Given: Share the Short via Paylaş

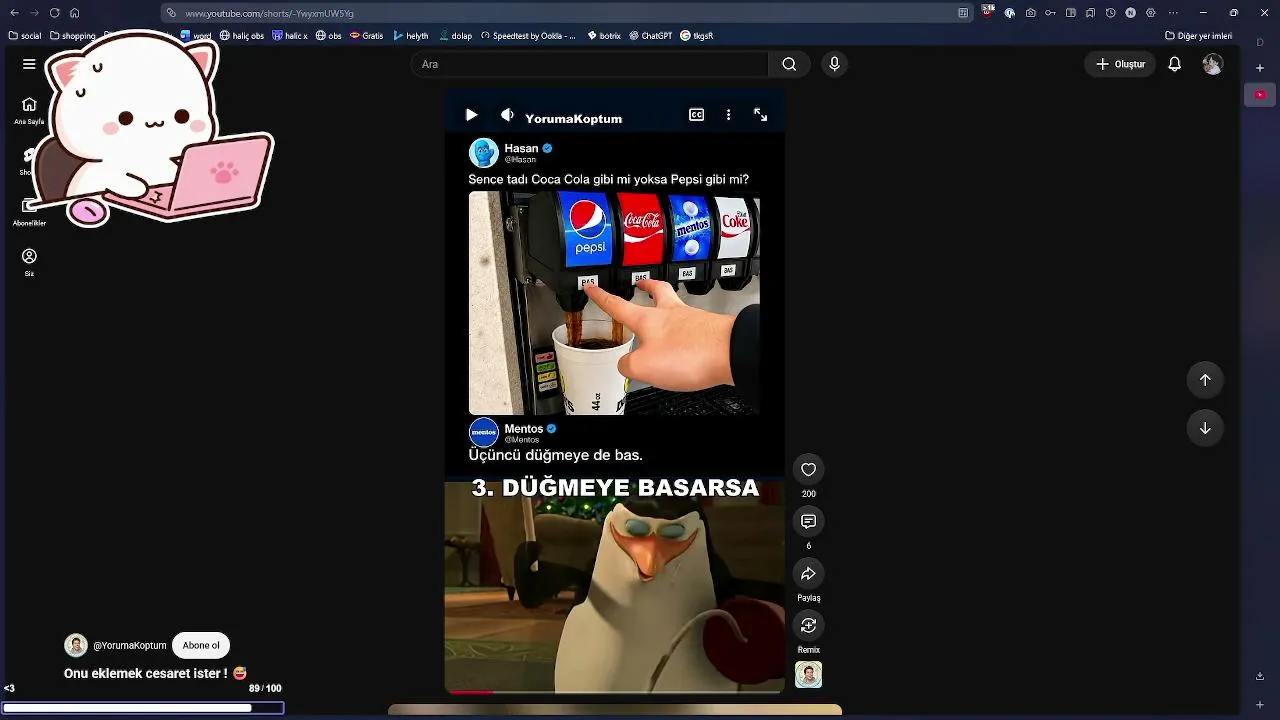Looking at the screenshot, I should tap(809, 573).
